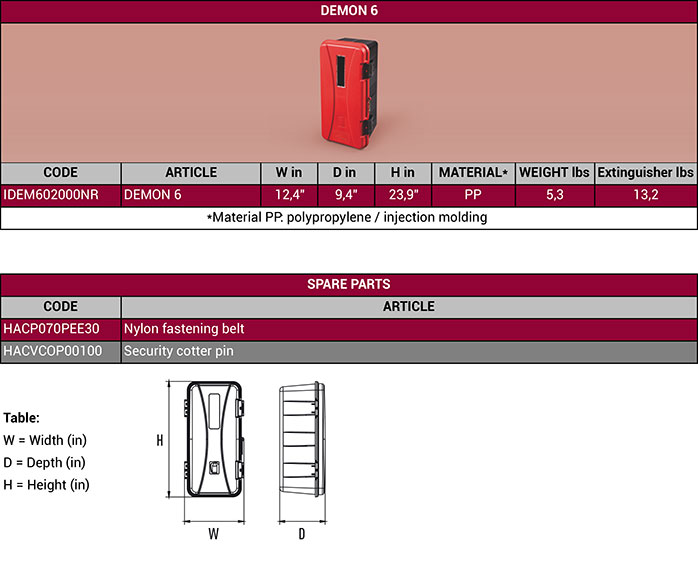Click the D dimension label under side view
Screen dimensions: 698x565
301,534
